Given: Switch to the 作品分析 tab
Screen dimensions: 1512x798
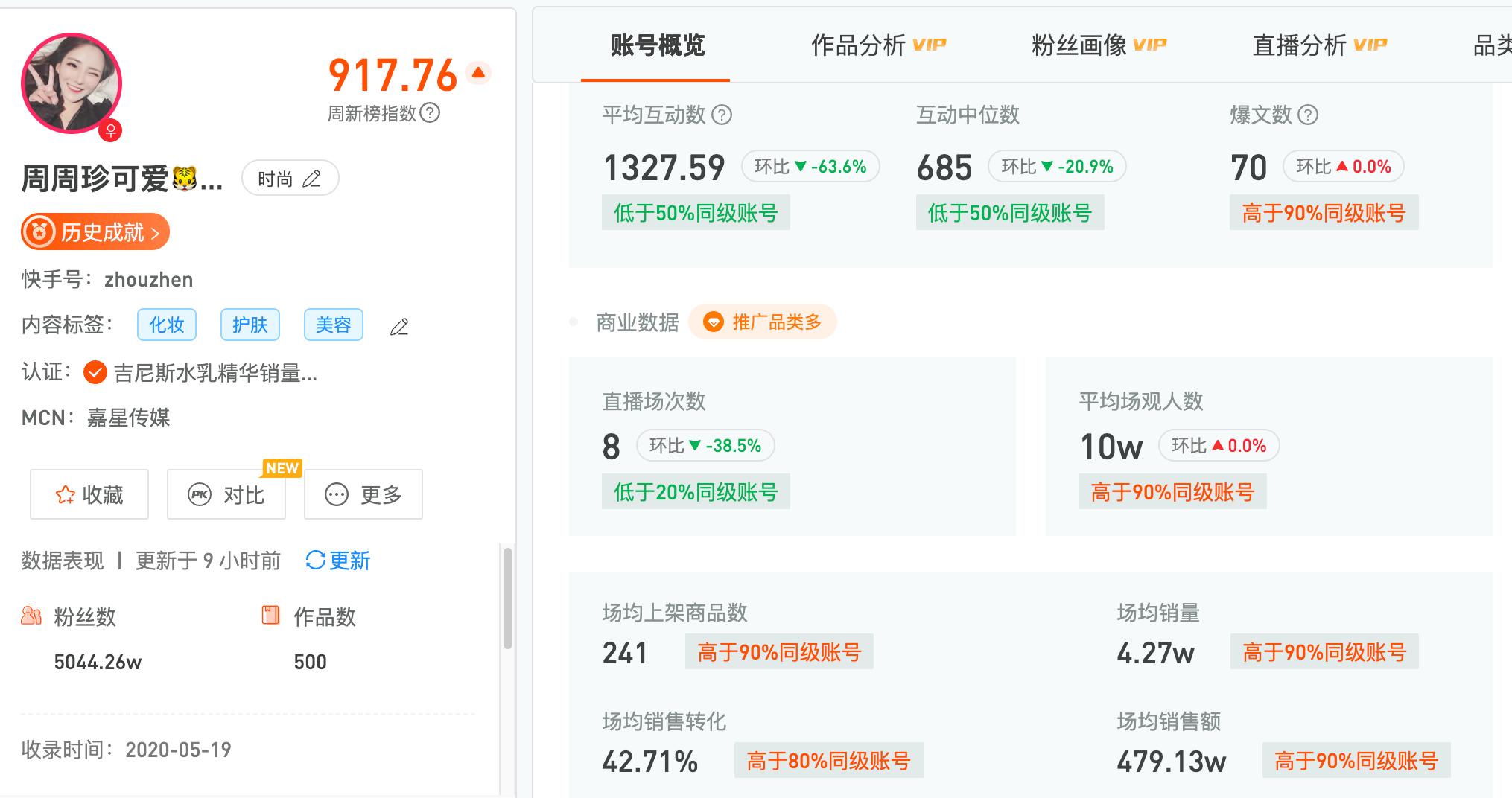Looking at the screenshot, I should coord(877,45).
